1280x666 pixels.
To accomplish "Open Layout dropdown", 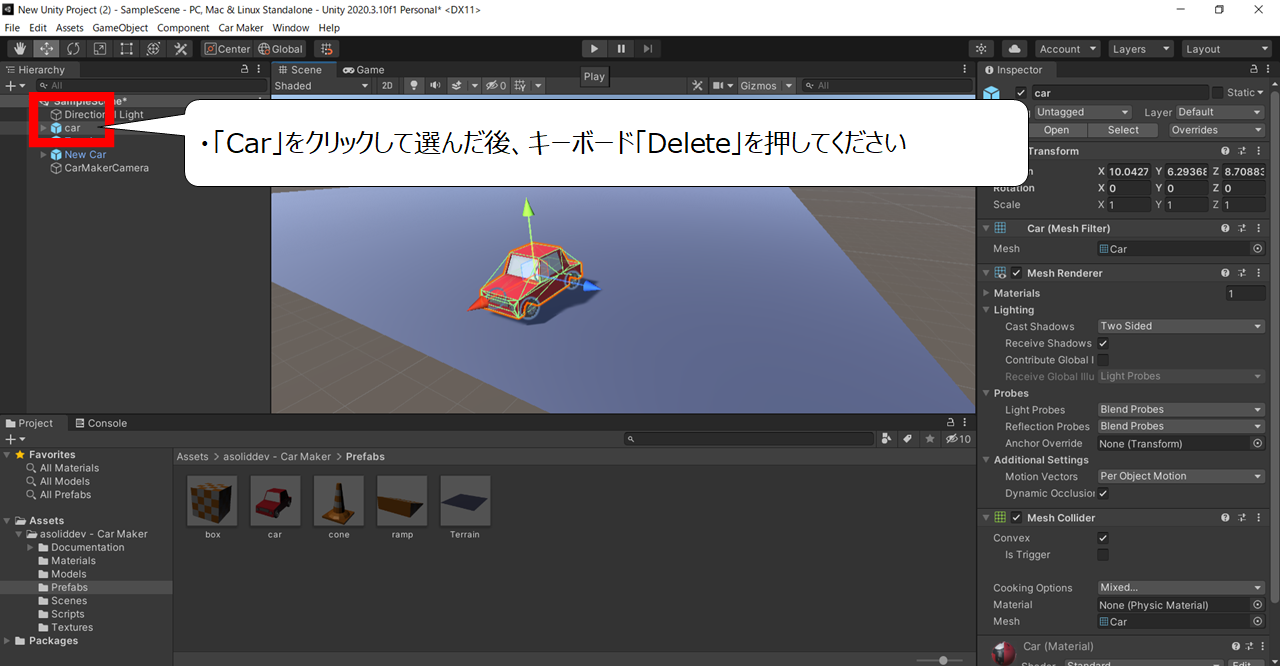I will [1225, 49].
